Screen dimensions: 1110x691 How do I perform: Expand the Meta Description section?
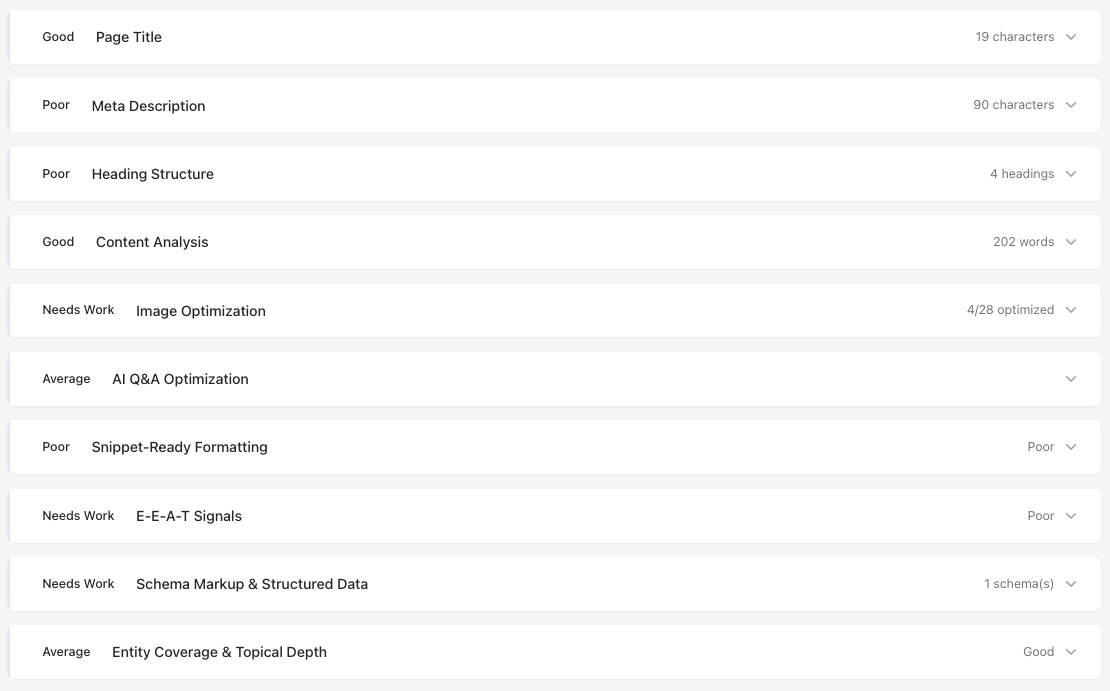[x=1070, y=105]
